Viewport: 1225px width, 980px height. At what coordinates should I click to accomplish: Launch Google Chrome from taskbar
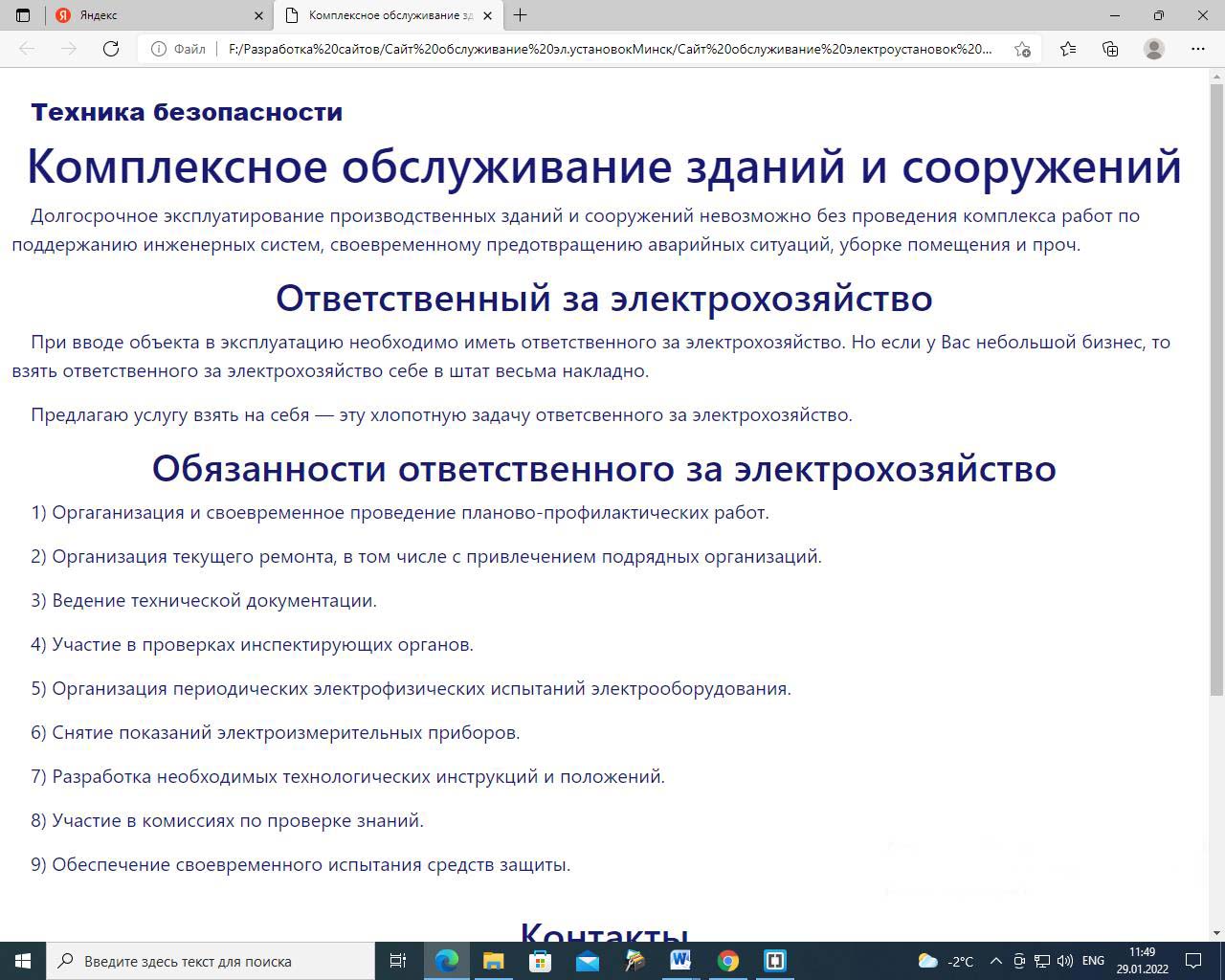(727, 961)
